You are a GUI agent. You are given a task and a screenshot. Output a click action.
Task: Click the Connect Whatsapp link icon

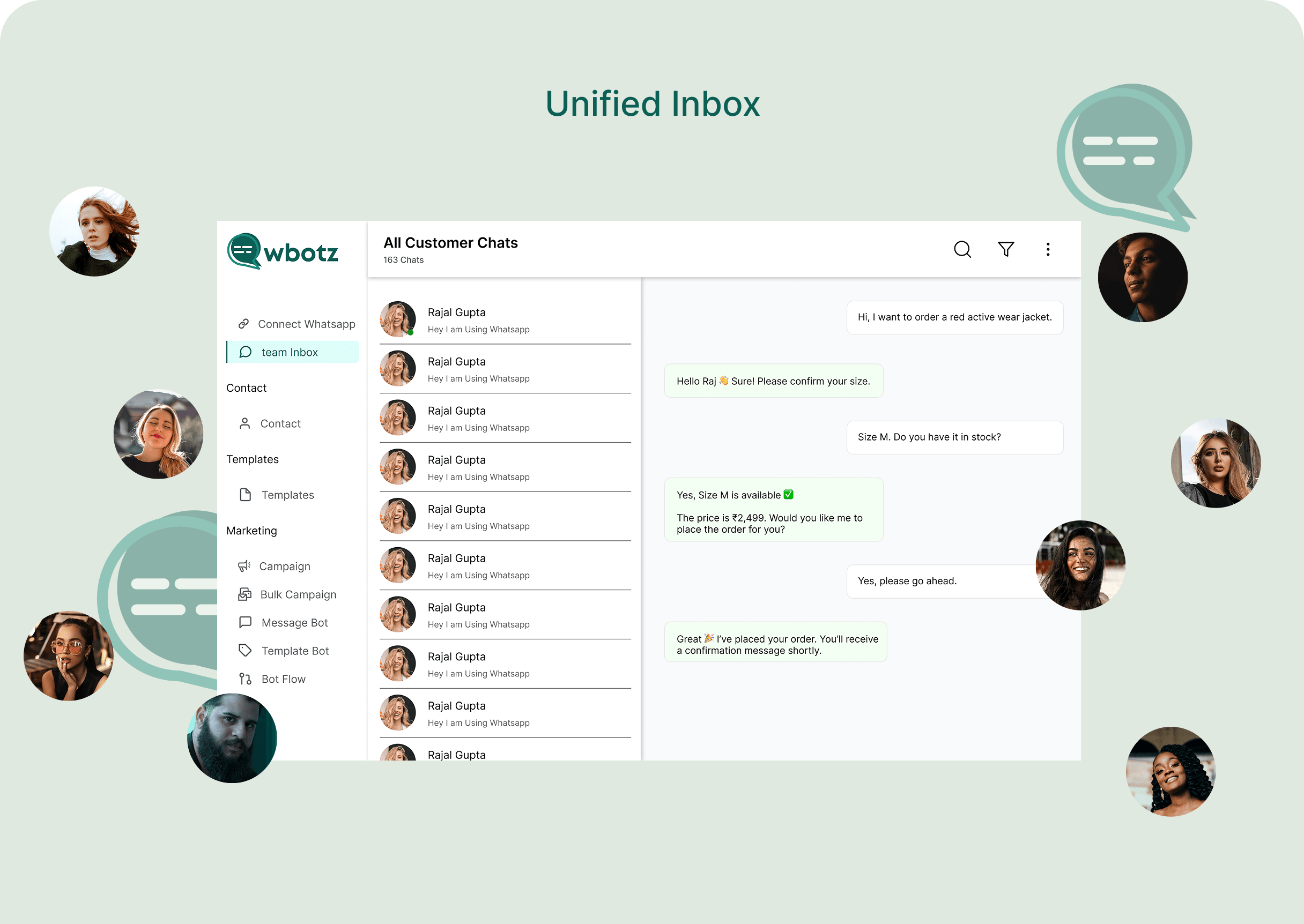[x=243, y=324]
